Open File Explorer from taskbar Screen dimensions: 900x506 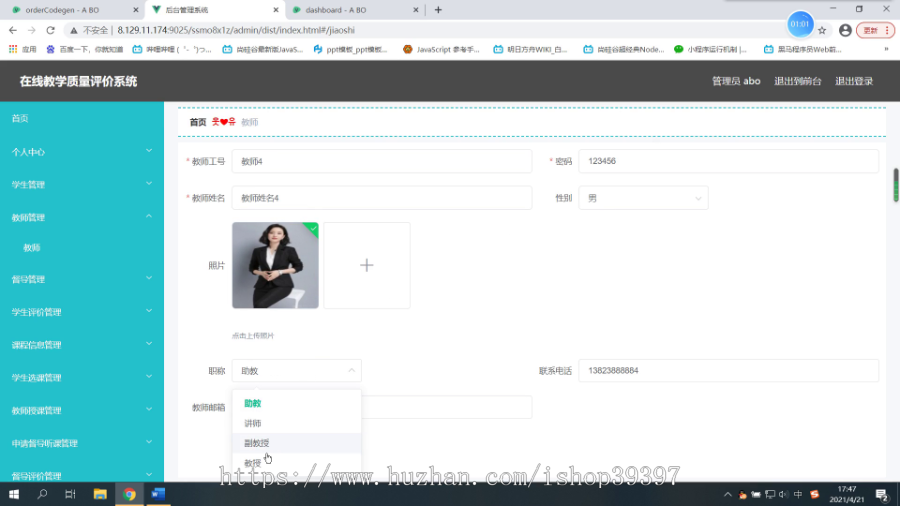click(100, 494)
